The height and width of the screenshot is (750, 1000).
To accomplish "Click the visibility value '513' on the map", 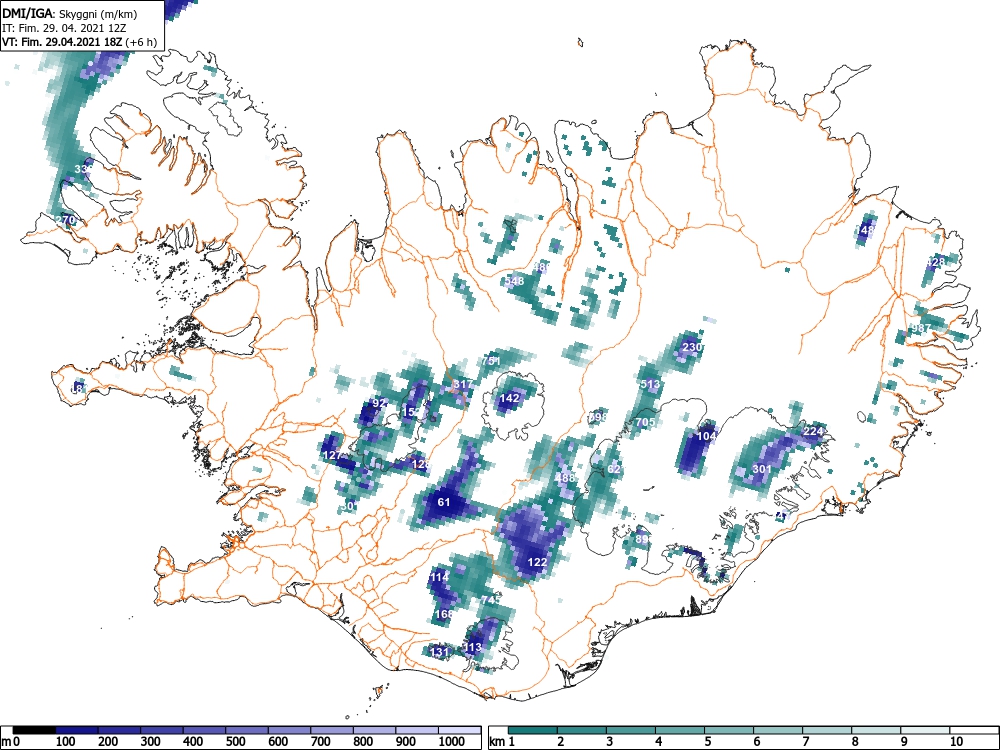I will 650,384.
